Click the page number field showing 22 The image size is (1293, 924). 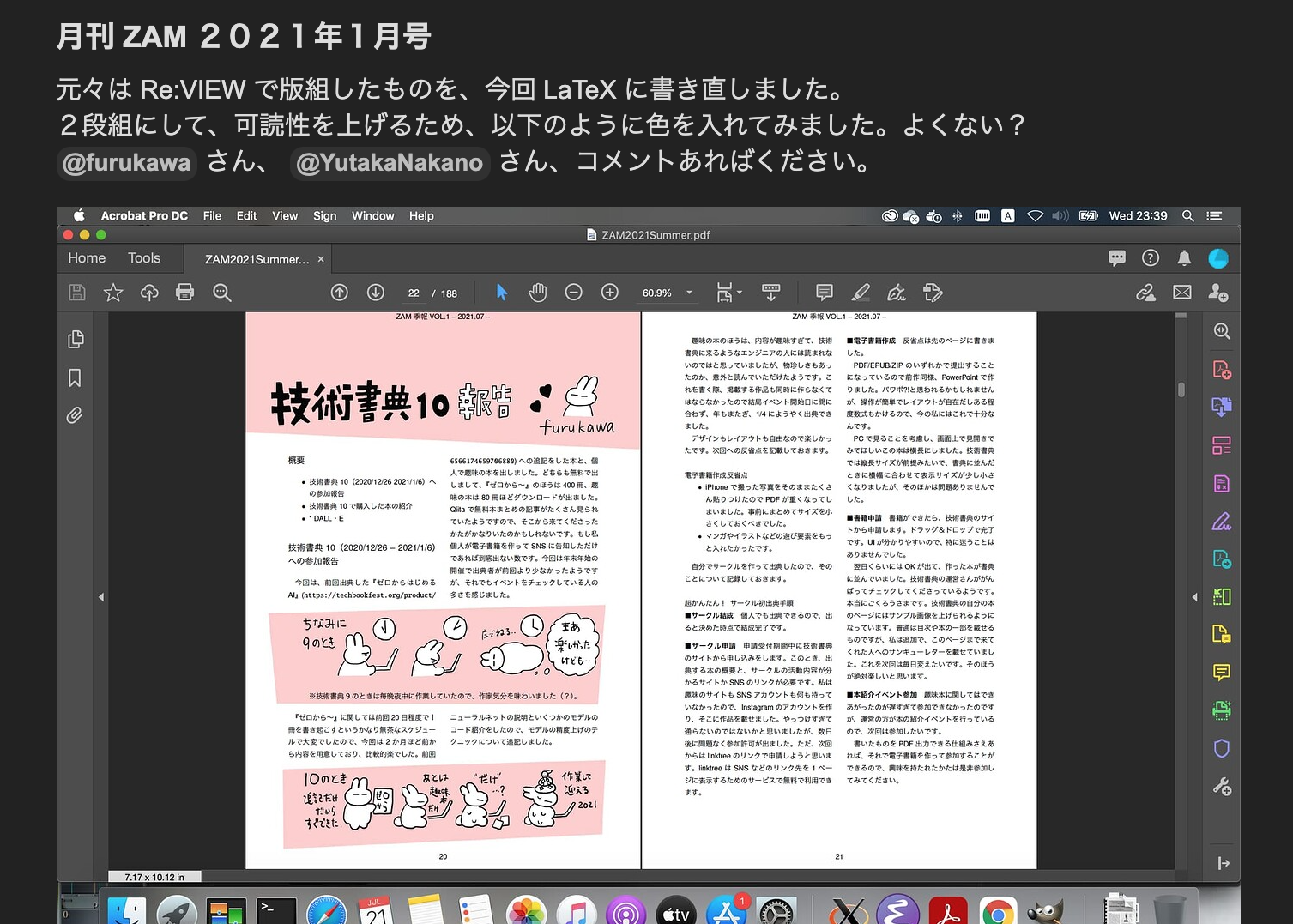[x=413, y=293]
